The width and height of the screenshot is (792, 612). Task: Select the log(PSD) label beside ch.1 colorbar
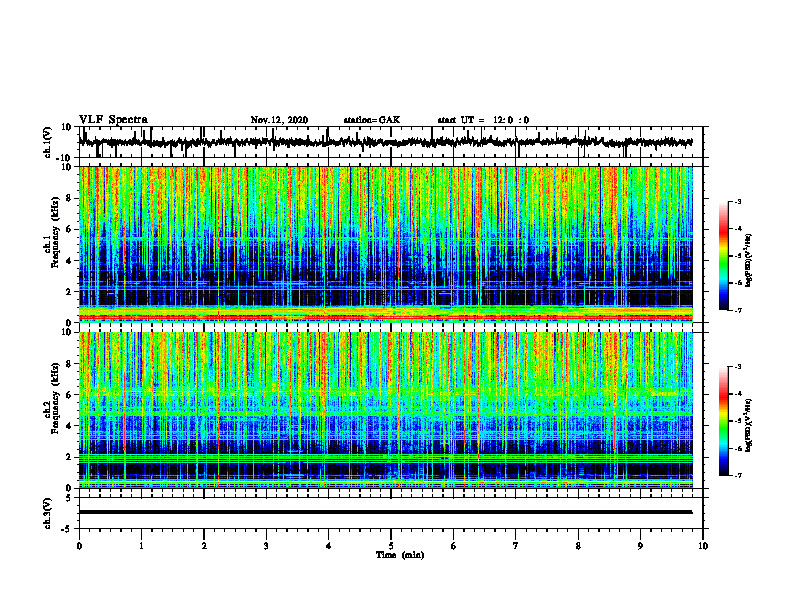click(x=749, y=261)
